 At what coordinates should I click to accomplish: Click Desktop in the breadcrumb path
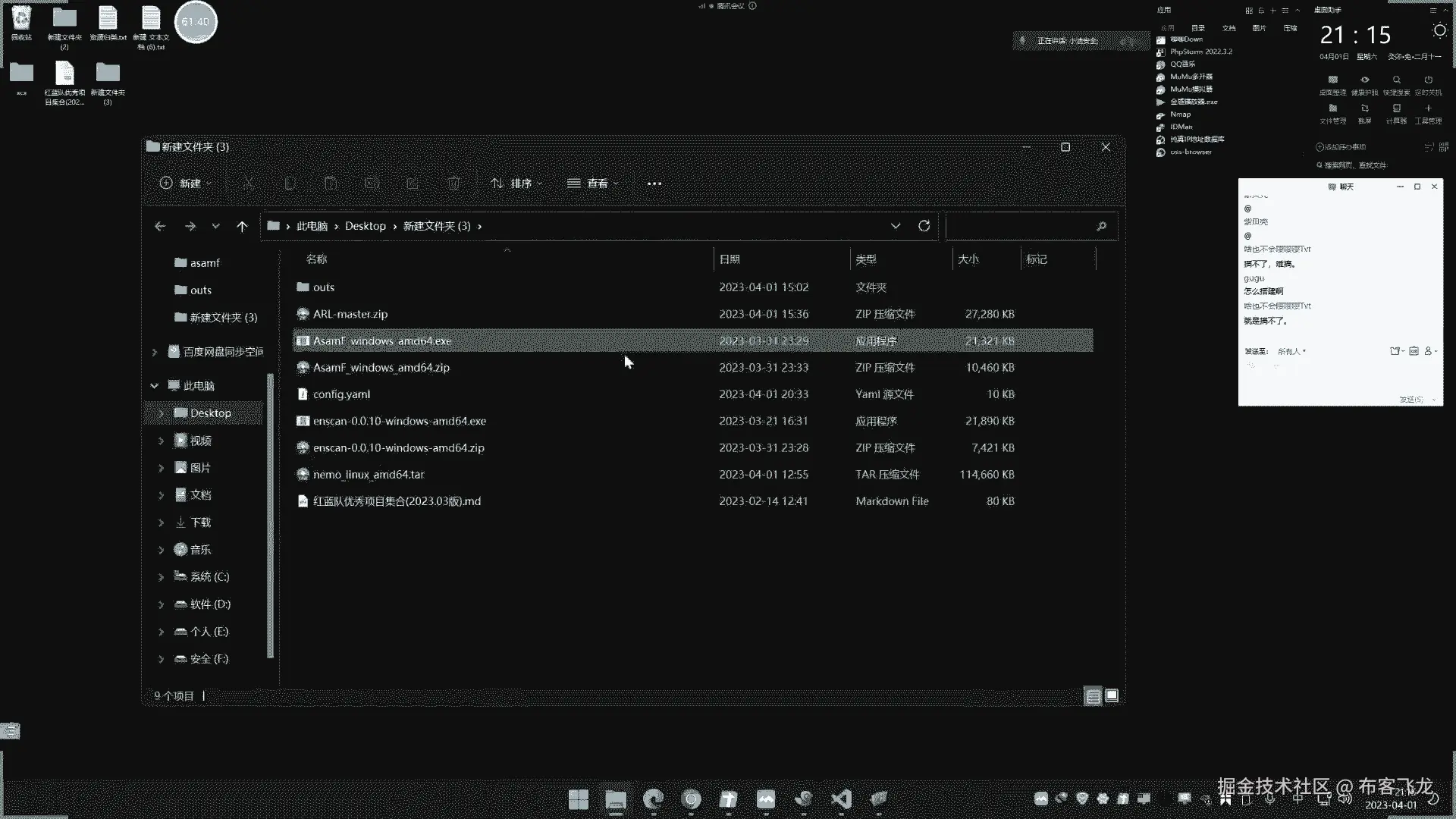365,226
